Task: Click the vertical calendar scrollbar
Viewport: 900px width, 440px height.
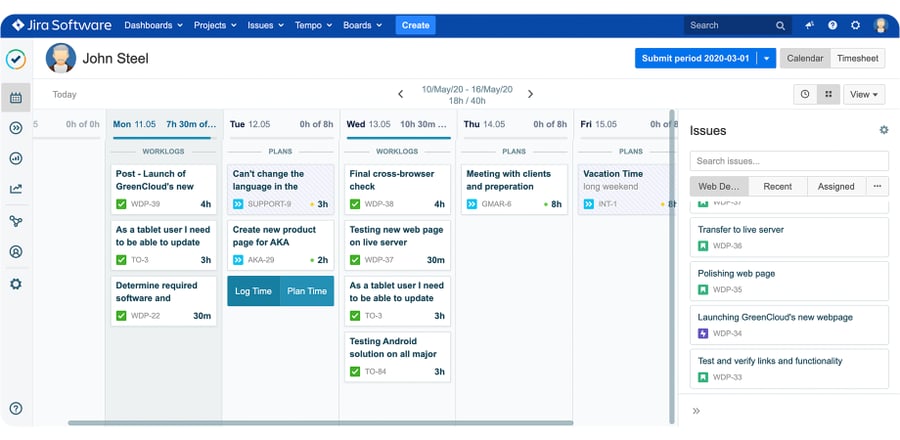Action: [x=672, y=267]
